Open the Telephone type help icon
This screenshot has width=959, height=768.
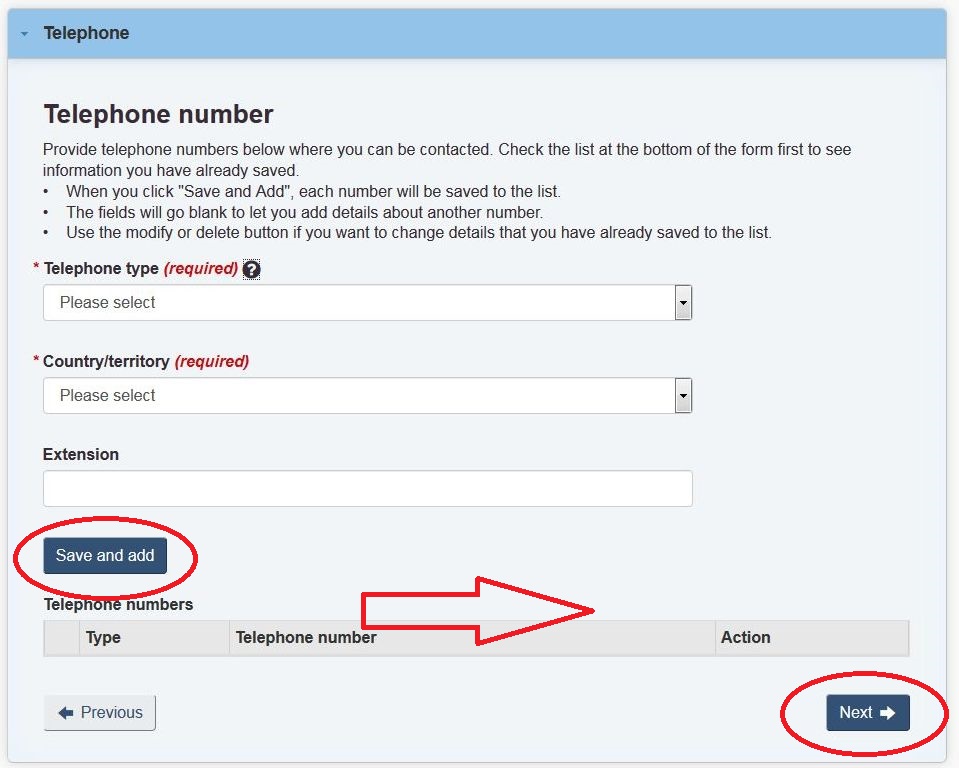click(x=251, y=269)
